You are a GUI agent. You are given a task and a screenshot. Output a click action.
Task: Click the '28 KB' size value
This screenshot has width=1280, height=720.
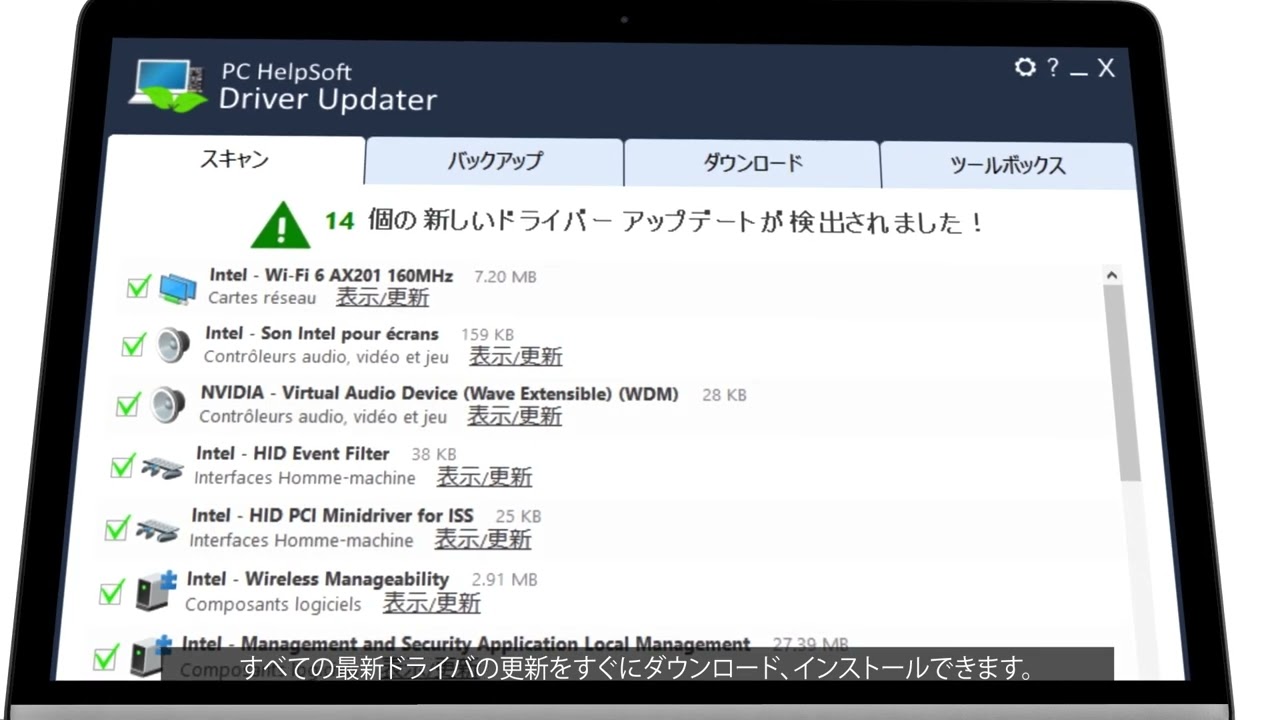724,395
